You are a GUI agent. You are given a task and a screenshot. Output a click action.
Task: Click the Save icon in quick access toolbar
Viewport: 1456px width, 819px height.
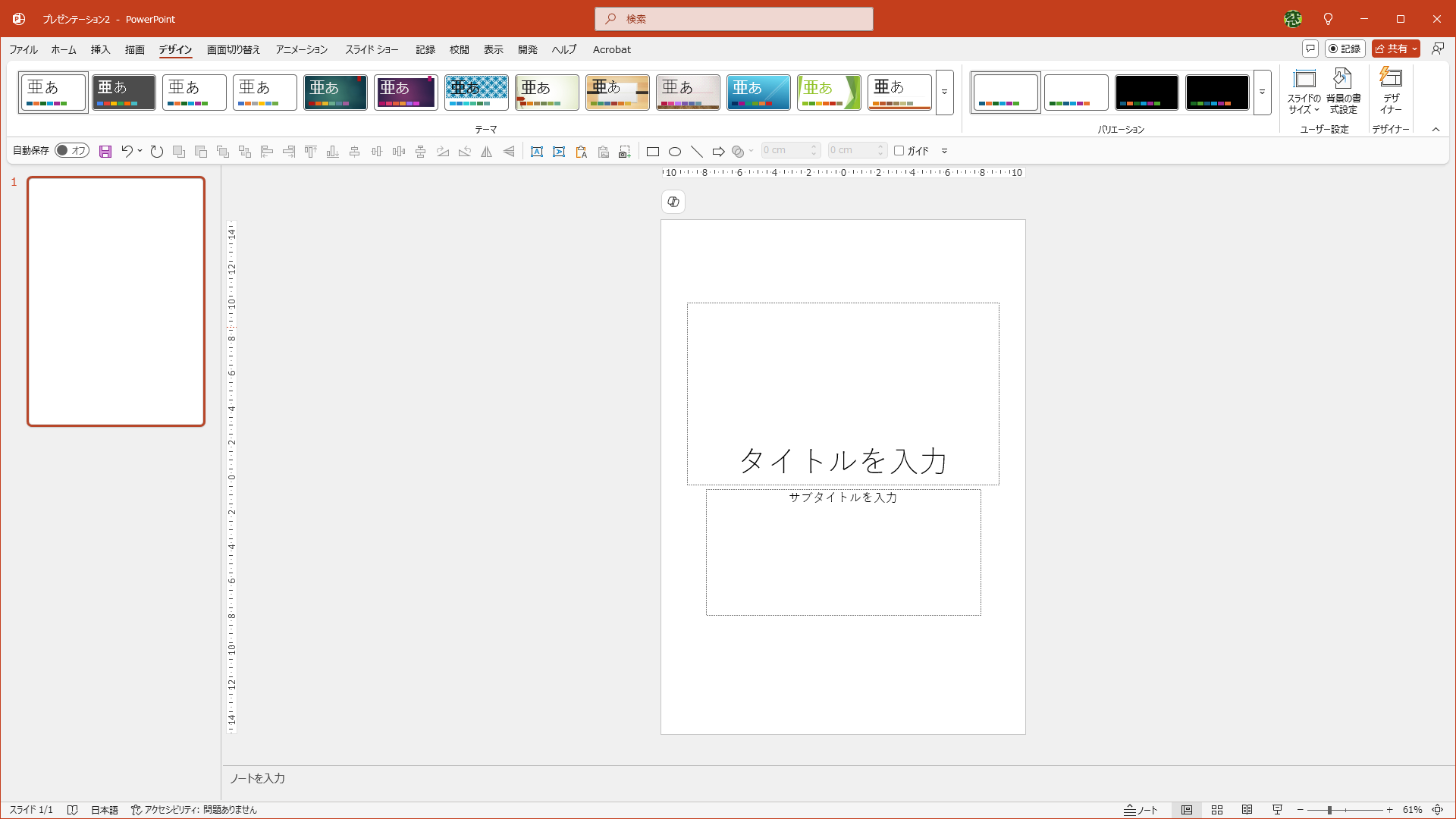105,152
